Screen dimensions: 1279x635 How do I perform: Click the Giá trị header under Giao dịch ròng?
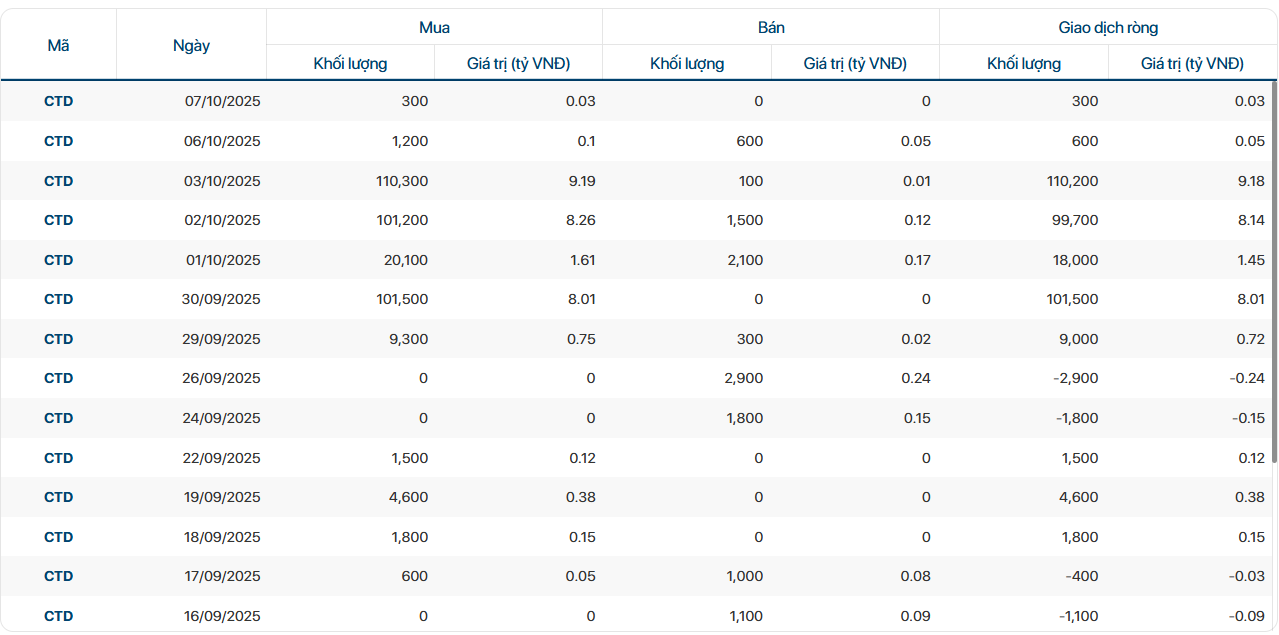1192,63
